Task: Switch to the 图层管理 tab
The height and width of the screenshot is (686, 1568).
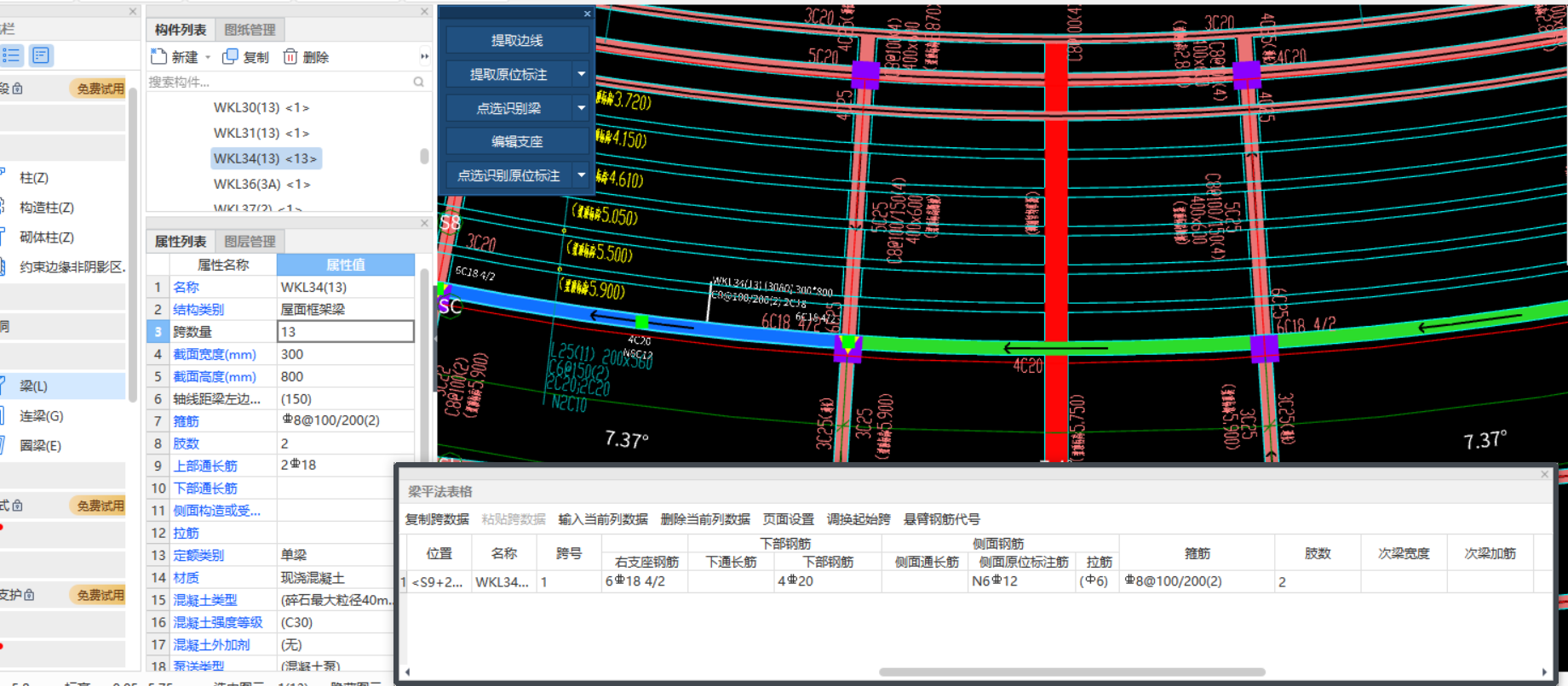Action: point(250,242)
